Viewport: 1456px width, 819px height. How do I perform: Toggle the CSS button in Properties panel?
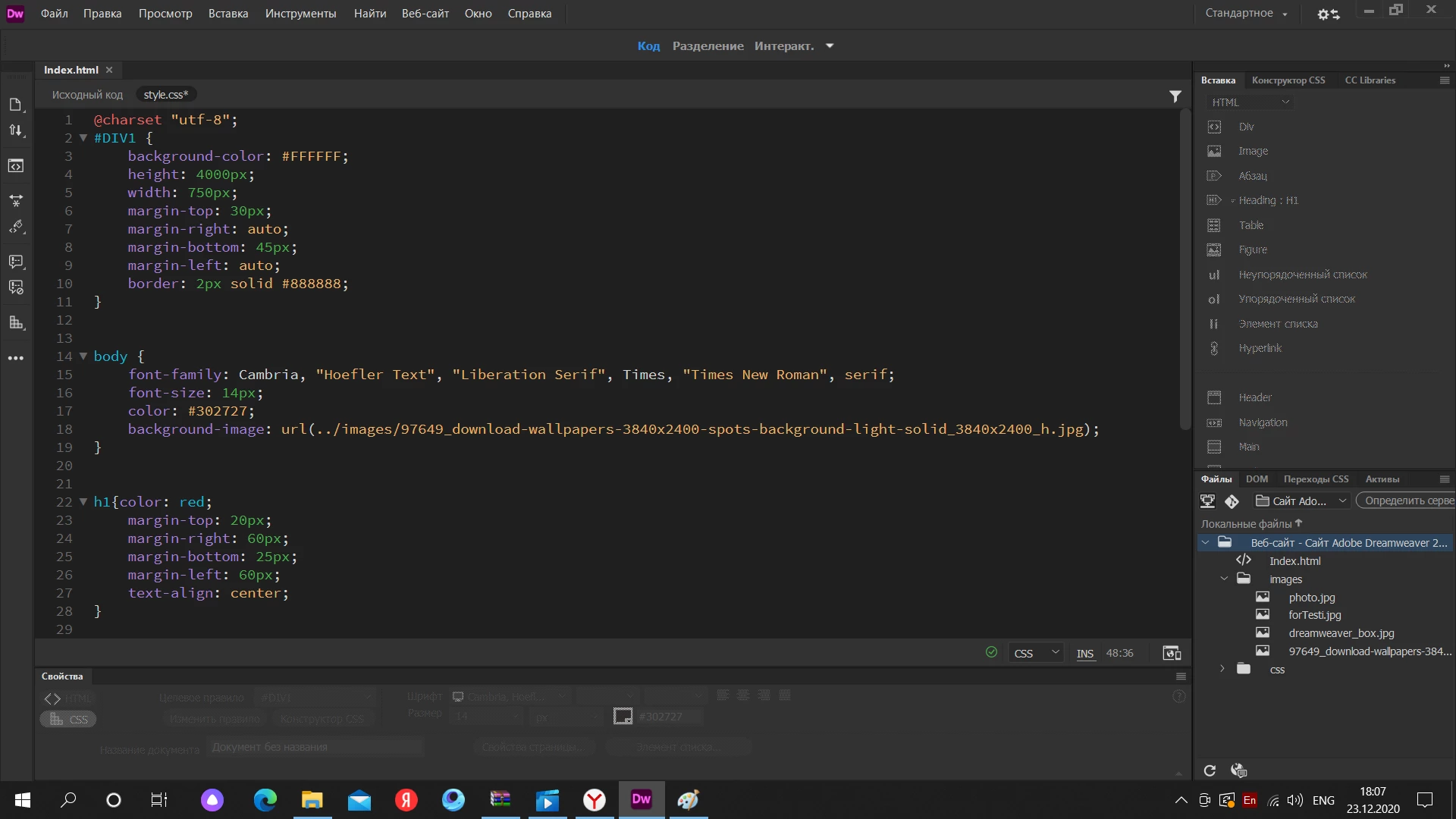68,719
